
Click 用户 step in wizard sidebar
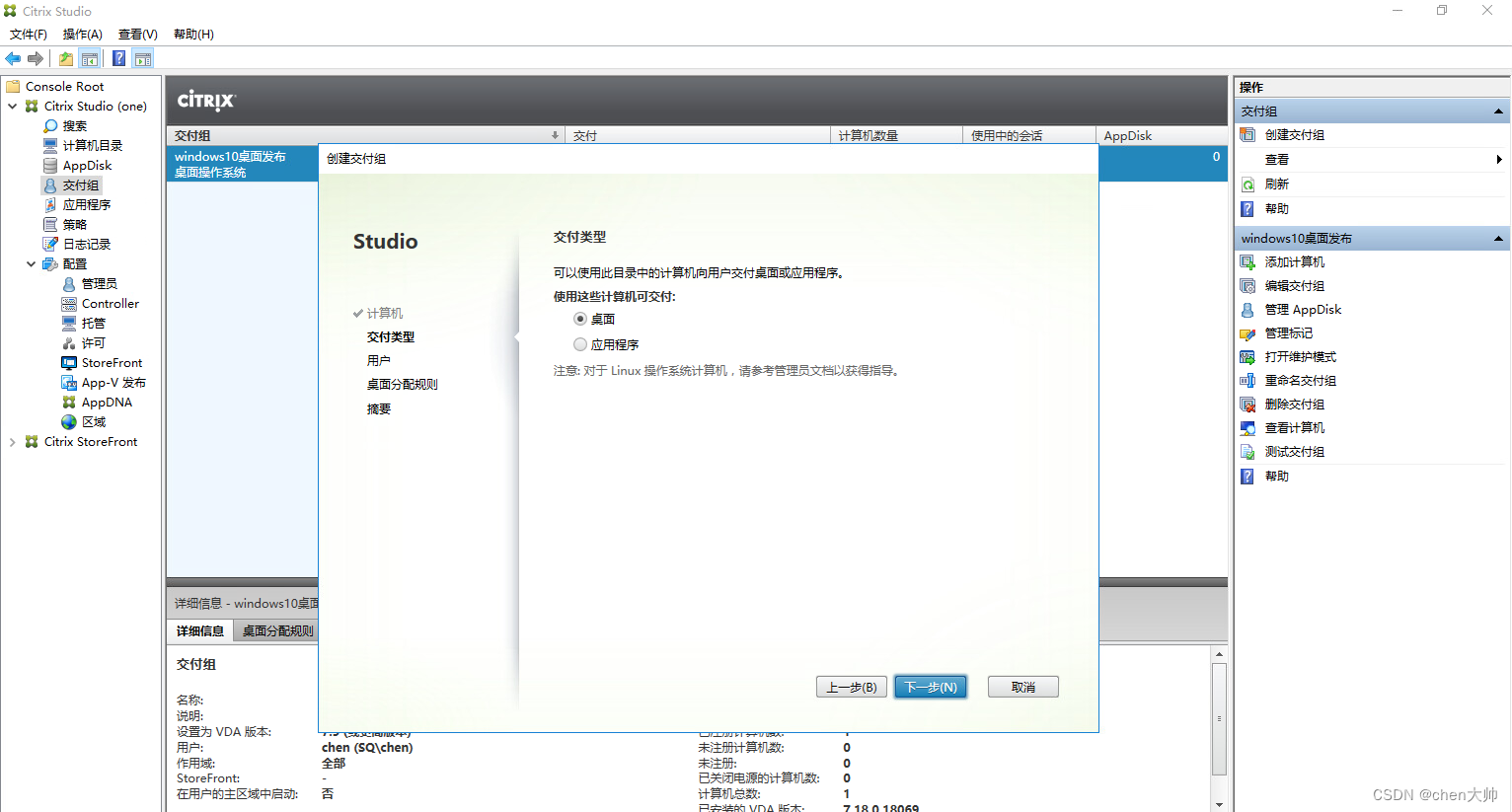coord(379,361)
